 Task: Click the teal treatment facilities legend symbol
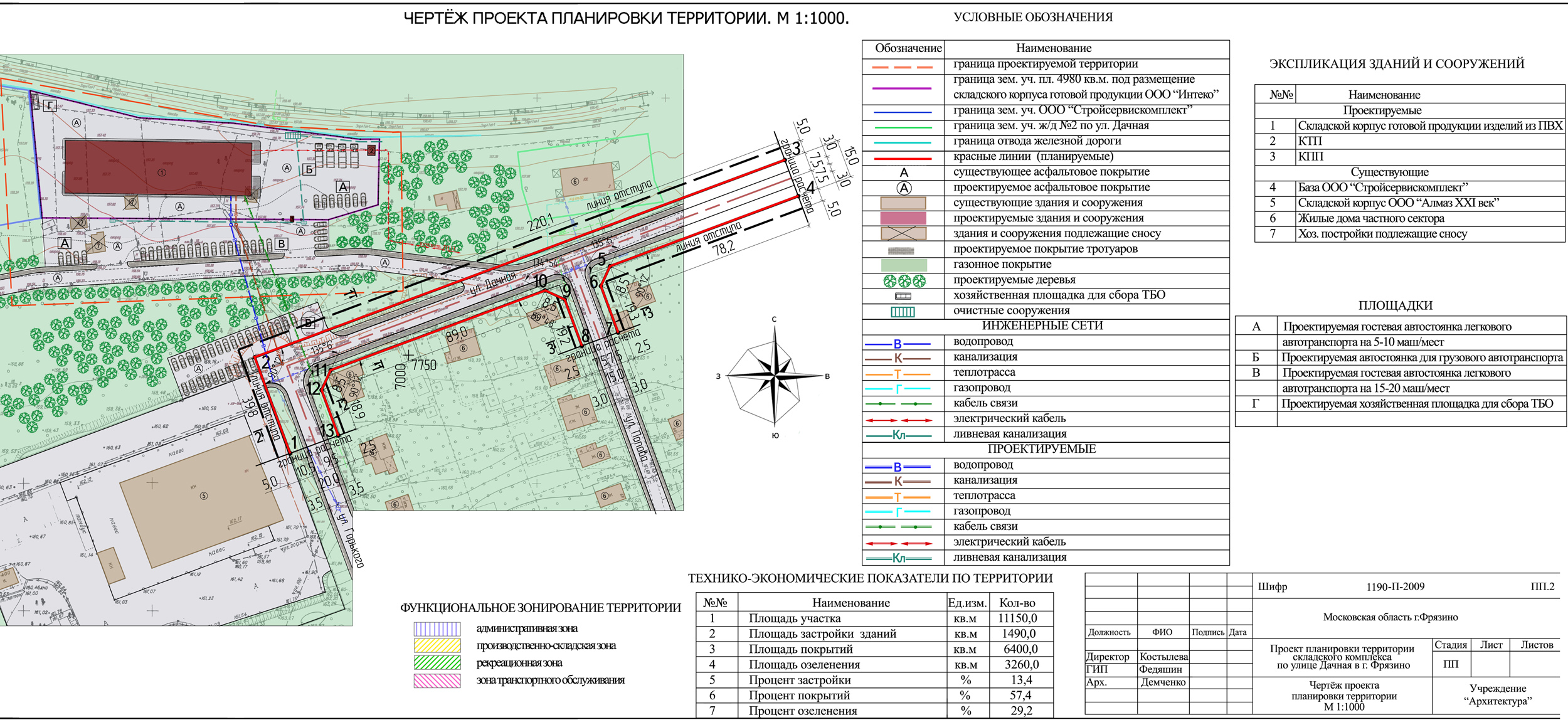tap(903, 312)
